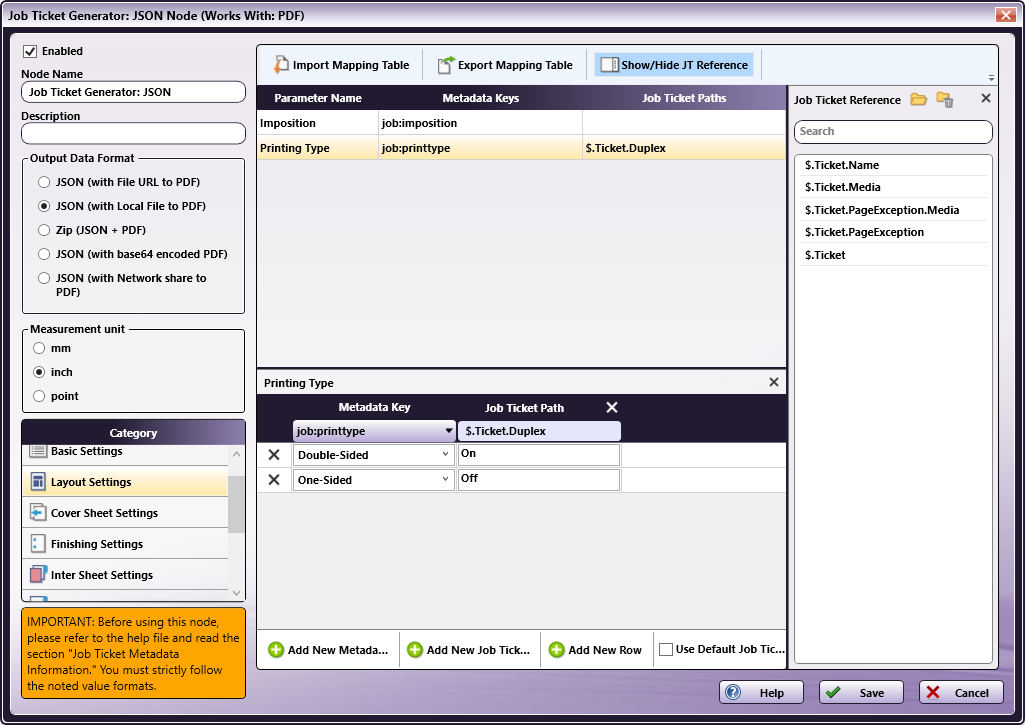Toggle the Show/Hide JT Reference button
This screenshot has height=725, width=1025.
(674, 65)
